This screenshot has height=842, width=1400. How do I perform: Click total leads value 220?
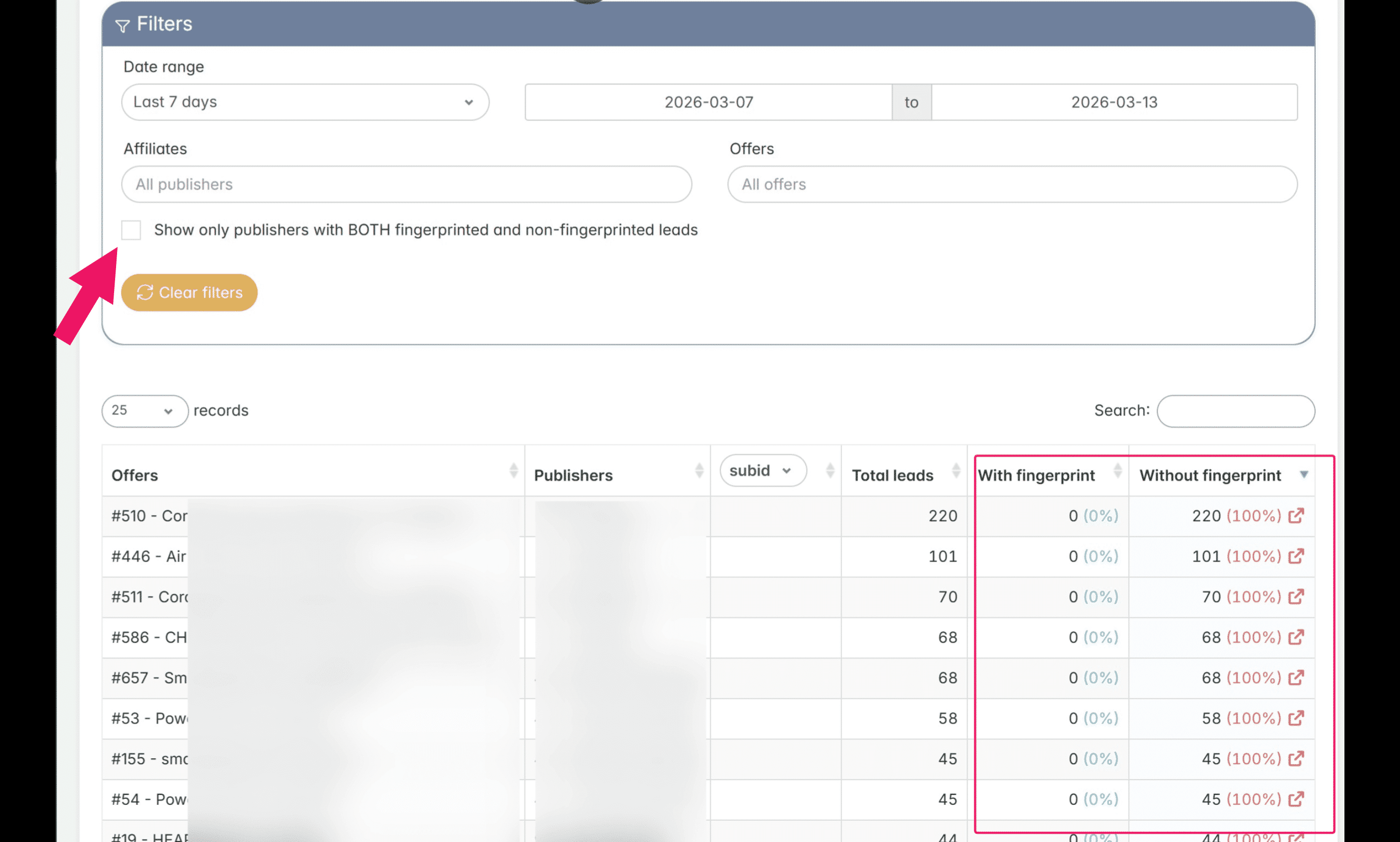tap(943, 516)
